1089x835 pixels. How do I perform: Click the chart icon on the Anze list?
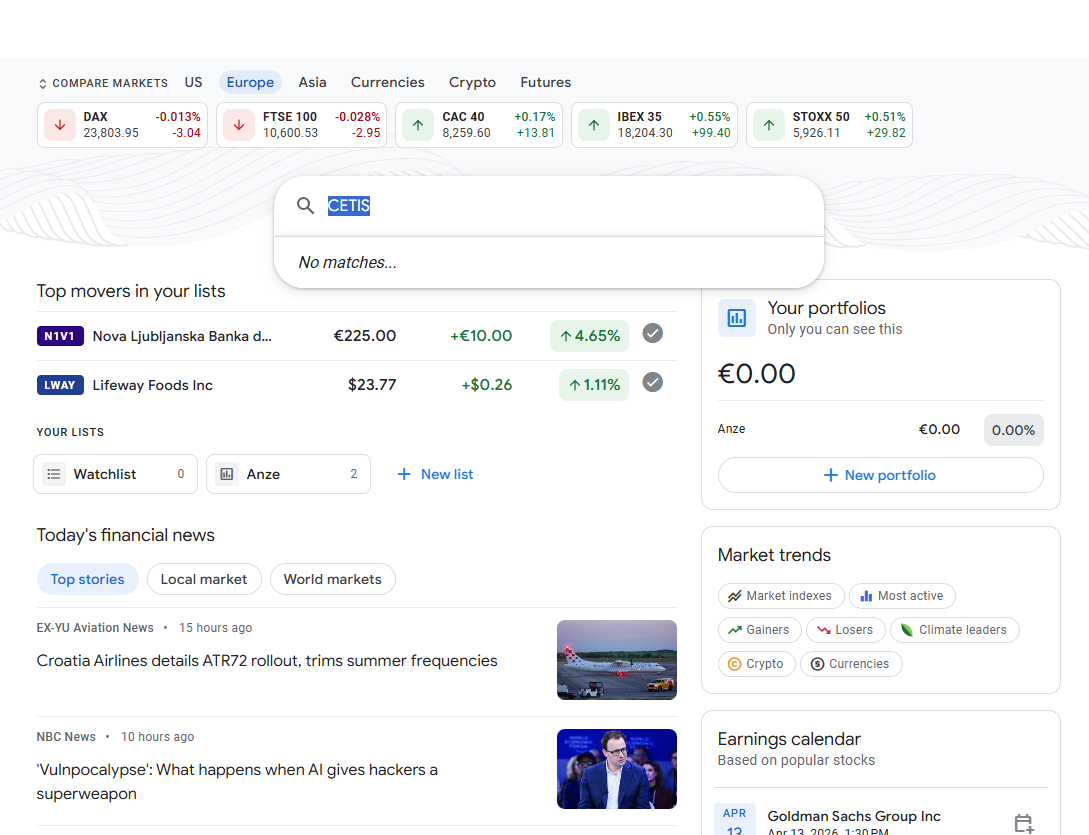click(227, 473)
